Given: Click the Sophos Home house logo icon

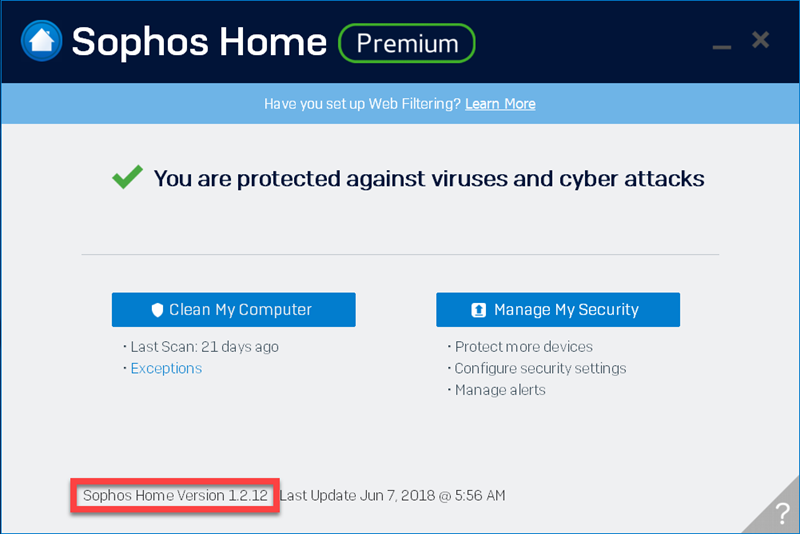Looking at the screenshot, I should [x=41, y=41].
